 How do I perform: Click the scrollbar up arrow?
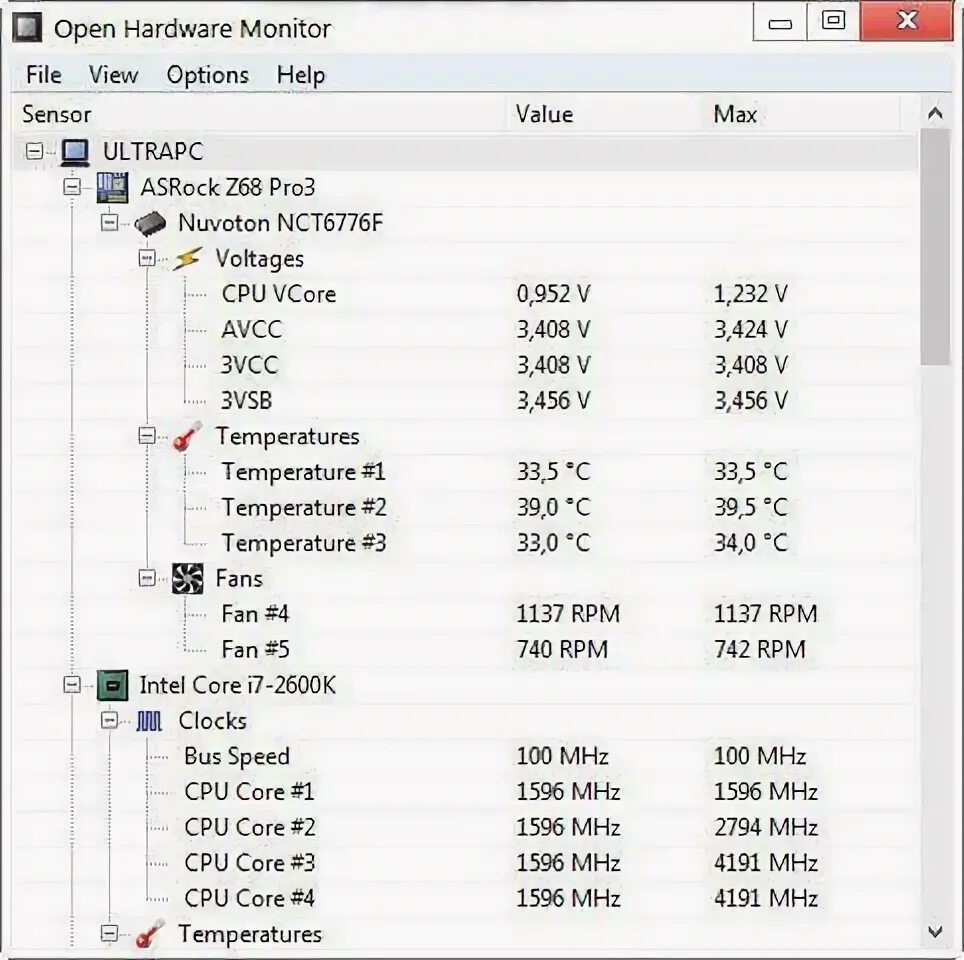pos(935,113)
